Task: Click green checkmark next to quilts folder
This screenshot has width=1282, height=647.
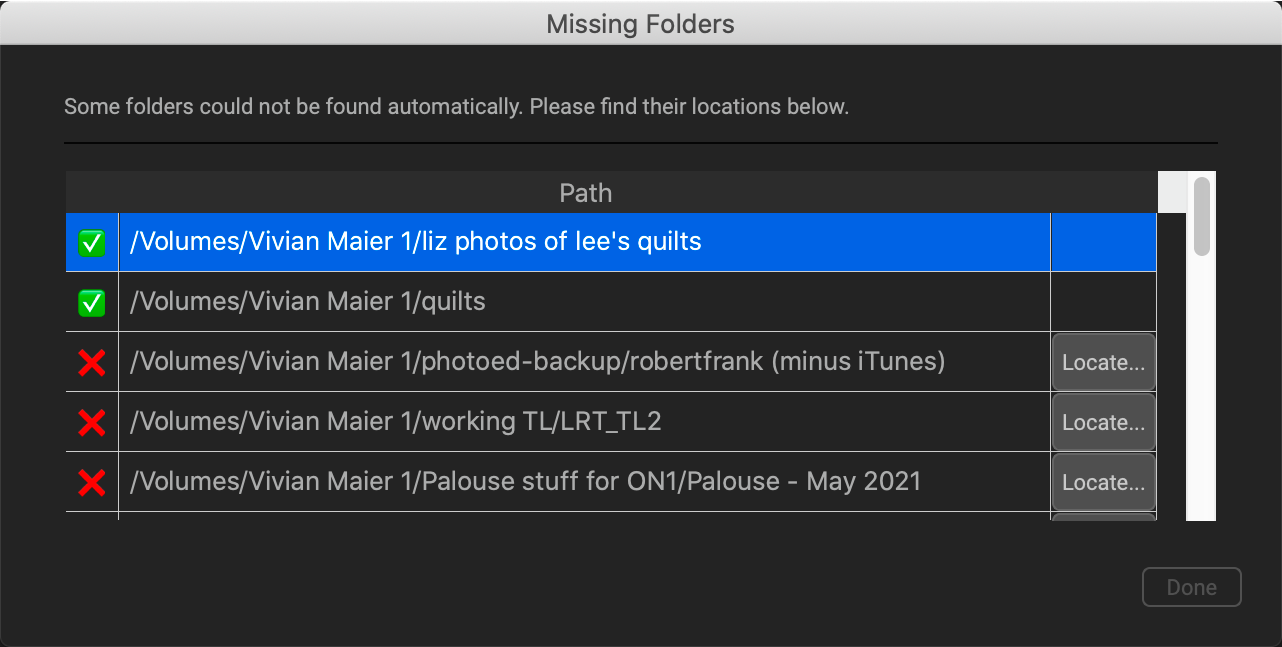Action: pos(92,302)
